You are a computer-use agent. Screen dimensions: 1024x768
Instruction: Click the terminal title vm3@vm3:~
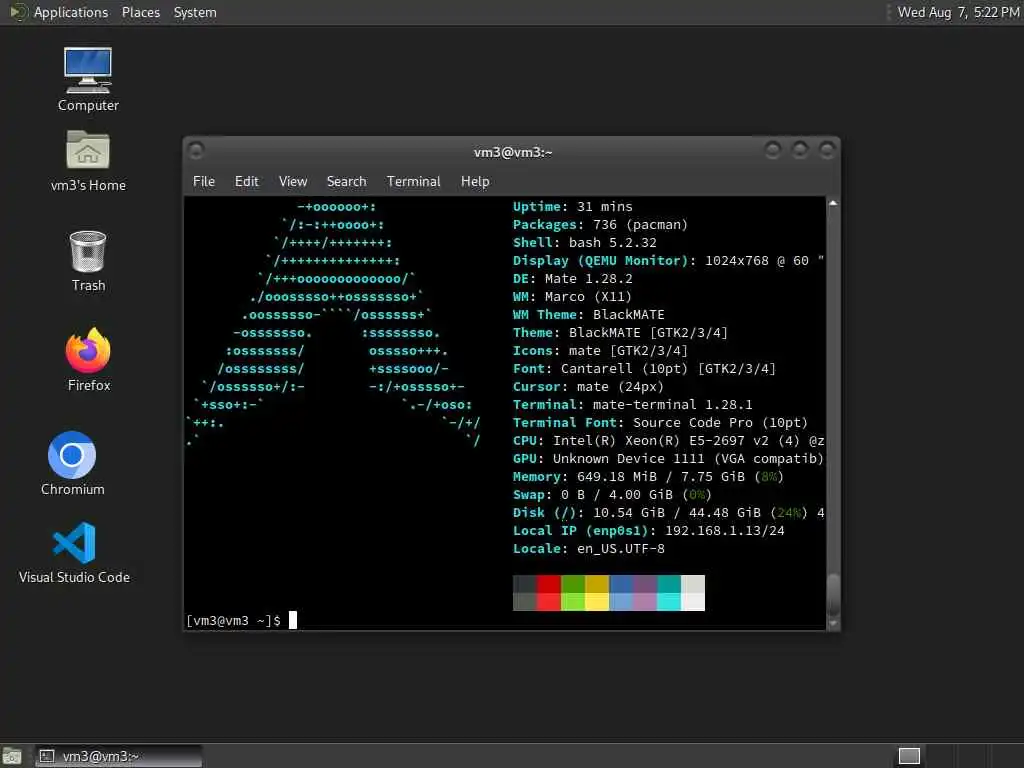click(513, 152)
